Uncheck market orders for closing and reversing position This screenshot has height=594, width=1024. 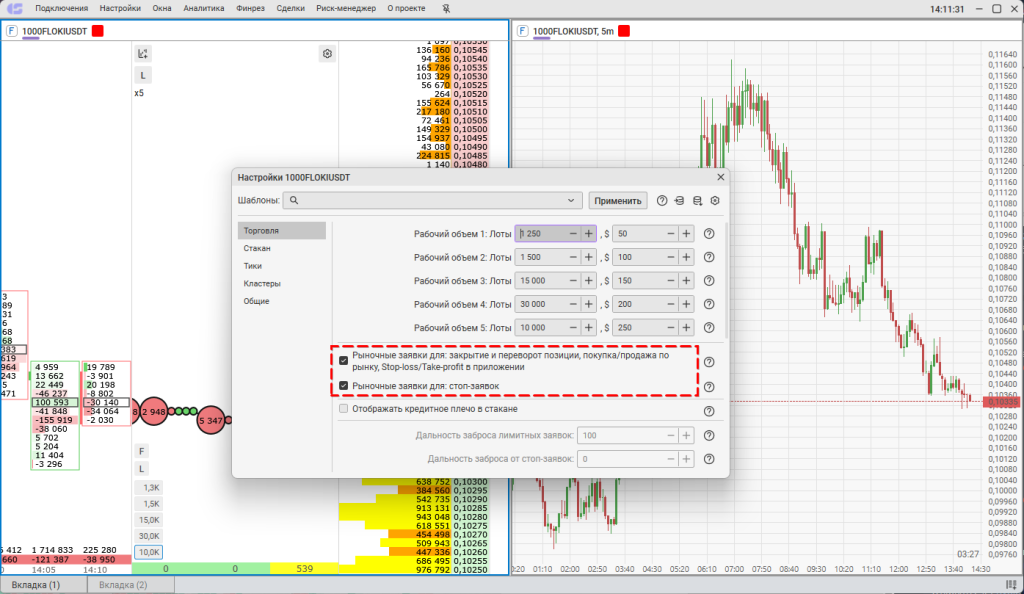point(344,361)
